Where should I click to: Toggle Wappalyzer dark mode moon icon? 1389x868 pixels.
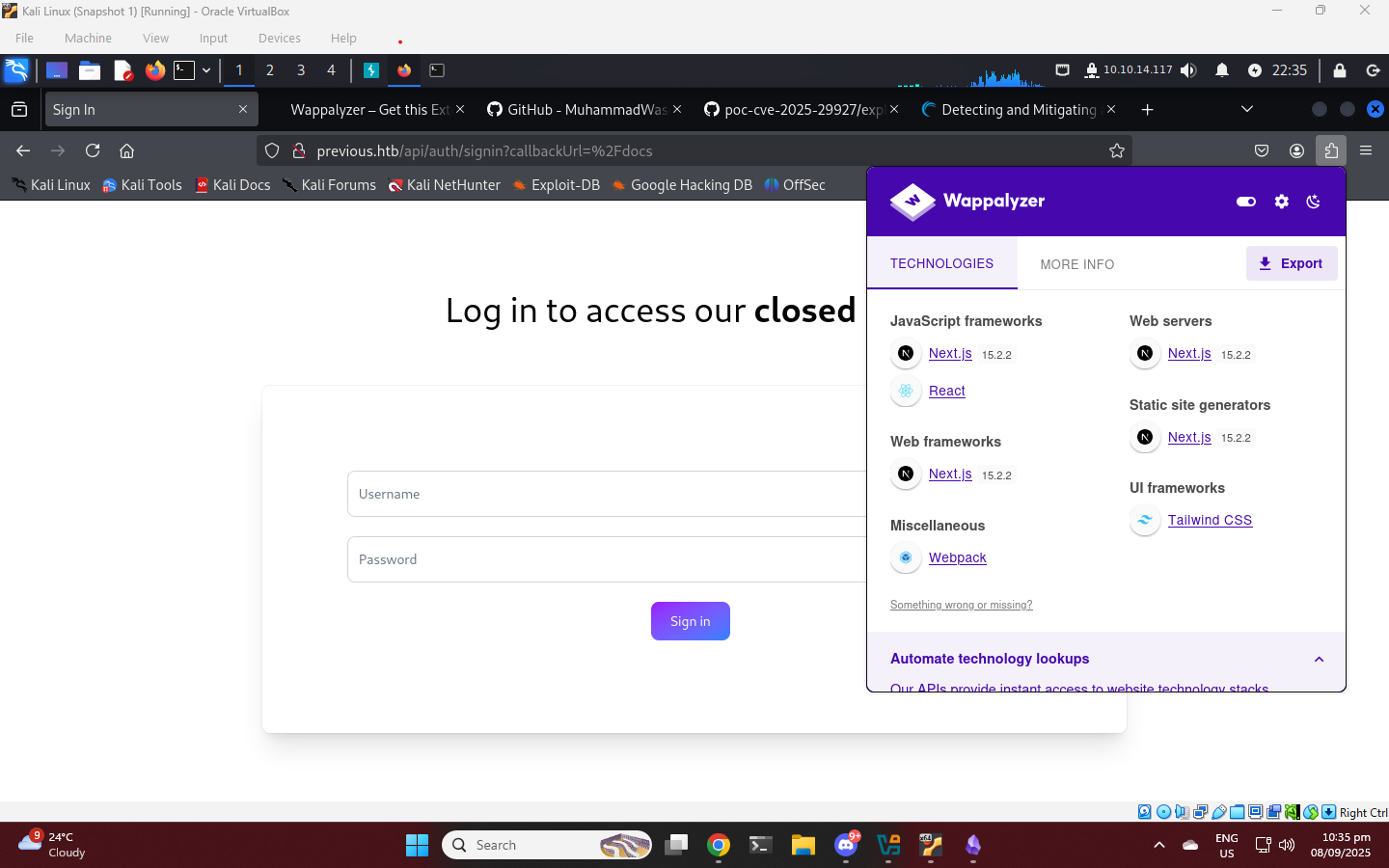click(x=1313, y=202)
